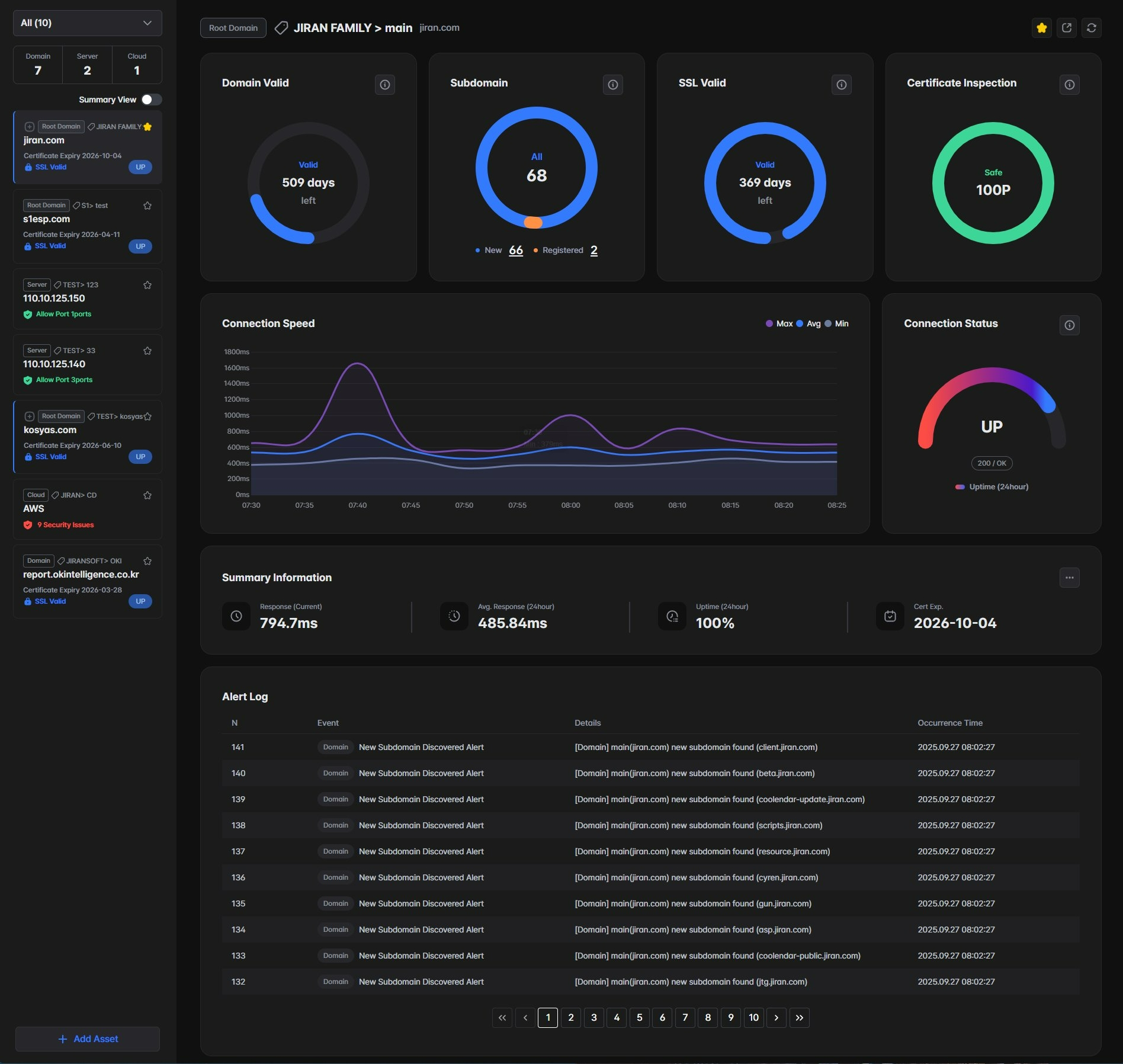Open asset in new window icon
Image resolution: width=1123 pixels, height=1064 pixels.
[x=1066, y=28]
